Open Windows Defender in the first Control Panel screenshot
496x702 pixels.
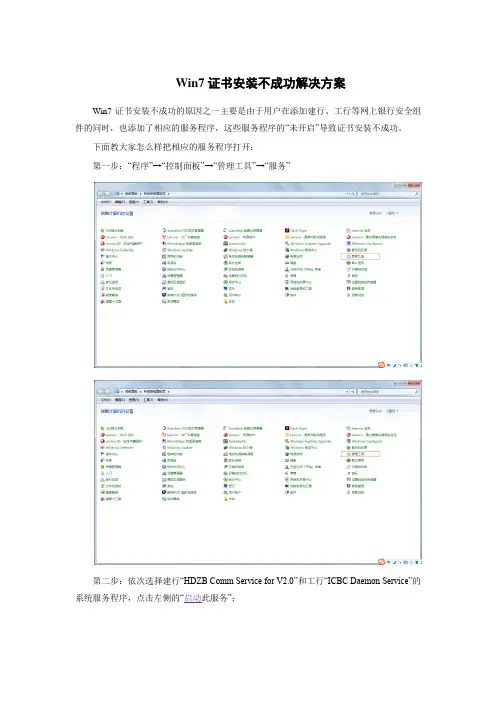[x=117, y=250]
